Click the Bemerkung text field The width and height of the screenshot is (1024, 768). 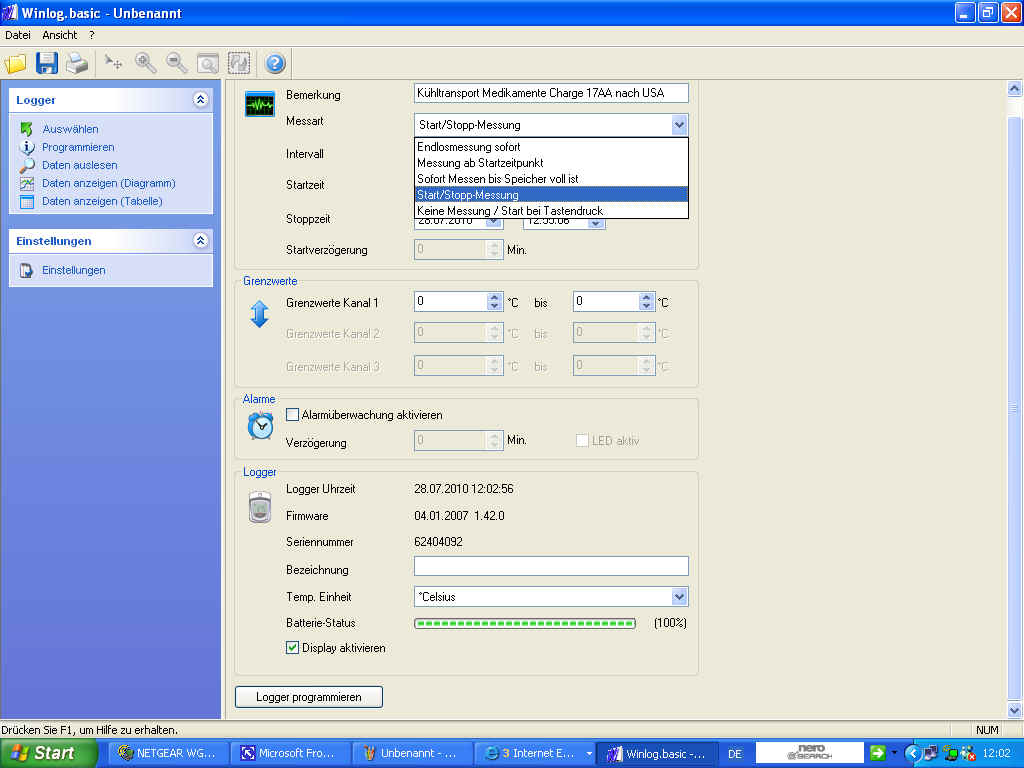(x=551, y=93)
